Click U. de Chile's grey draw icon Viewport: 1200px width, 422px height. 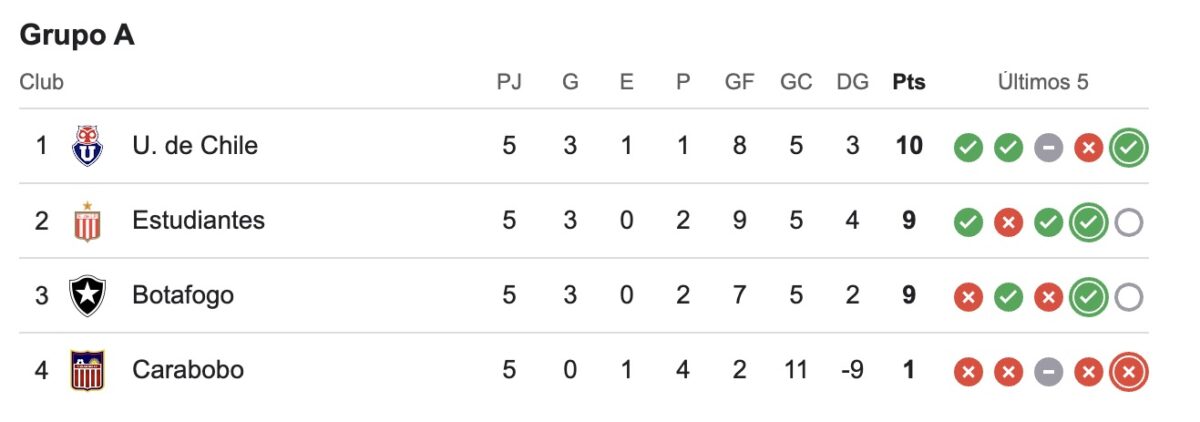pyautogui.click(x=1048, y=148)
